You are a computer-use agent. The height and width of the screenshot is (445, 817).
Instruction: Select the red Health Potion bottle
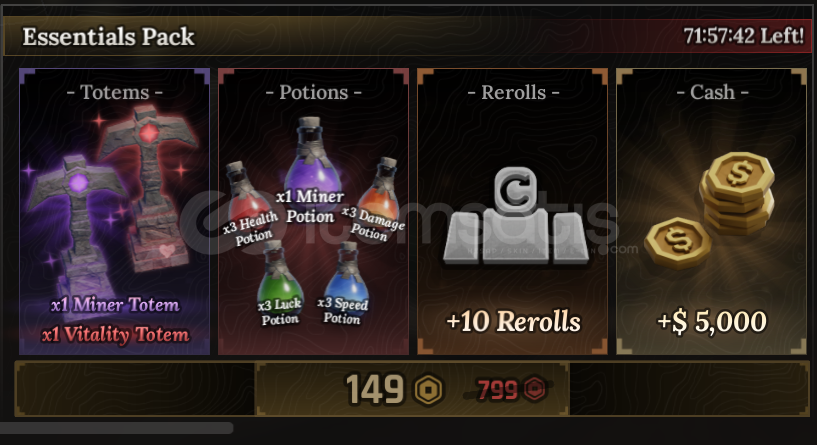(x=245, y=194)
